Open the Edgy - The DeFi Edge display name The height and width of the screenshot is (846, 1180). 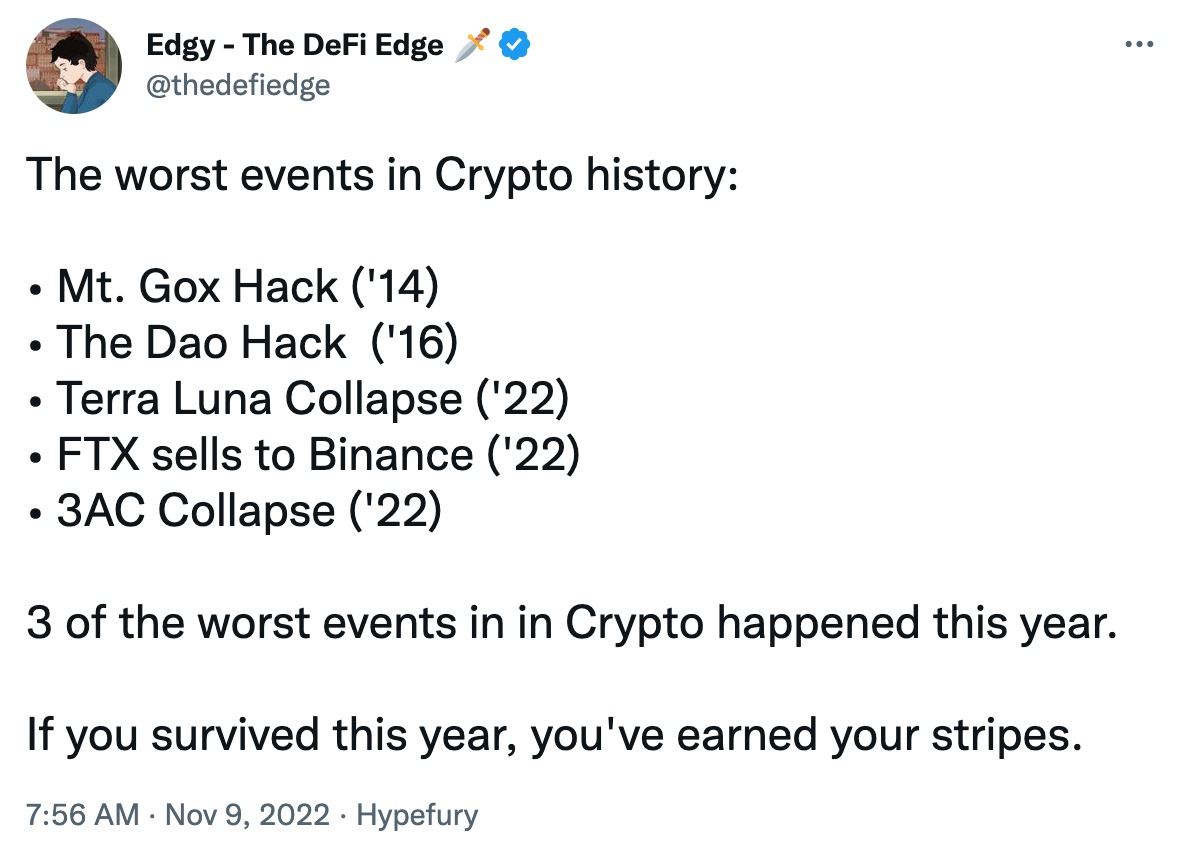point(294,45)
